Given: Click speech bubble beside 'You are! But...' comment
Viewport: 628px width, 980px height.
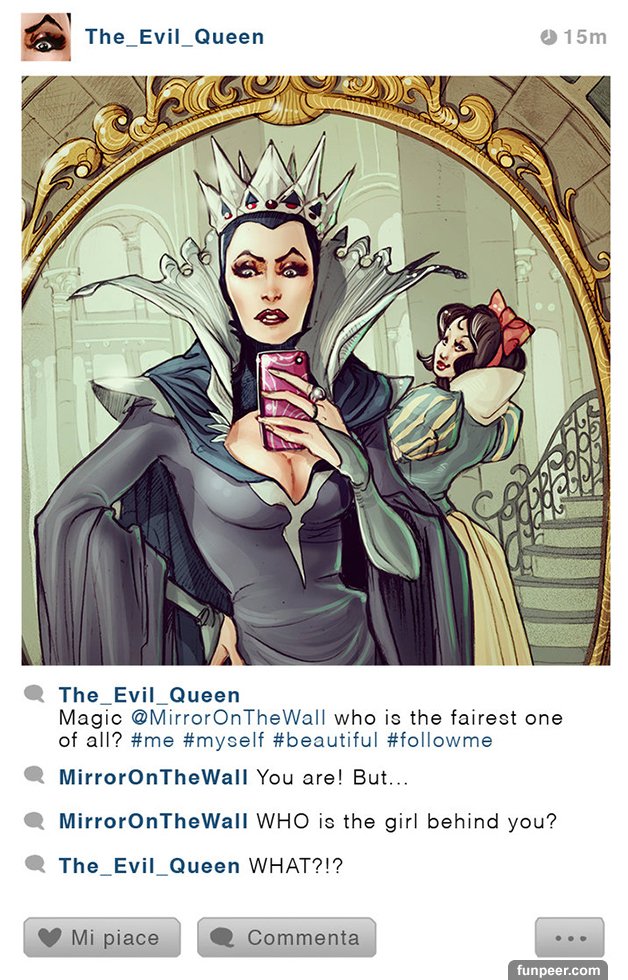Looking at the screenshot, I should click(x=34, y=776).
